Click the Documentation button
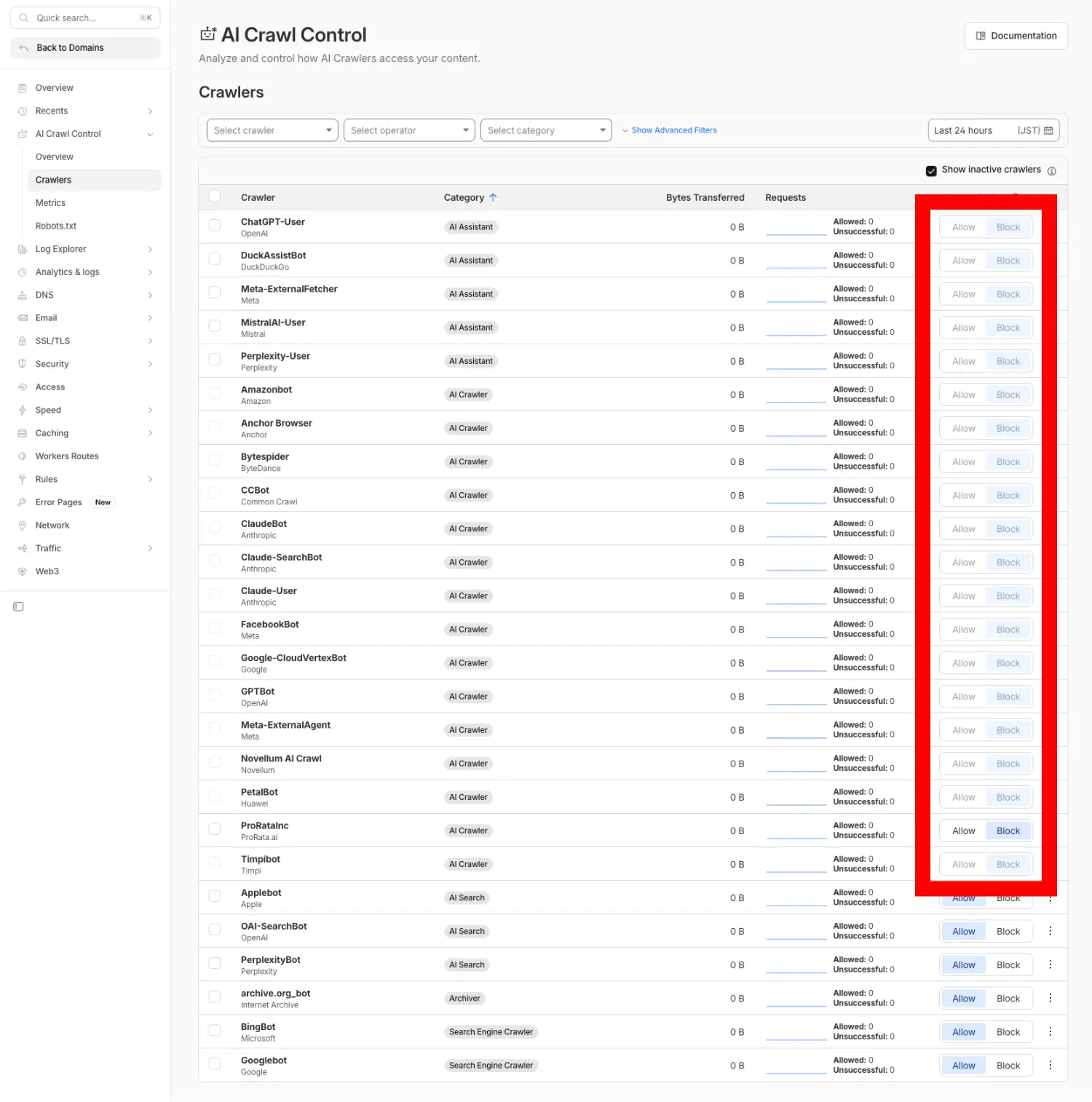 click(1016, 36)
